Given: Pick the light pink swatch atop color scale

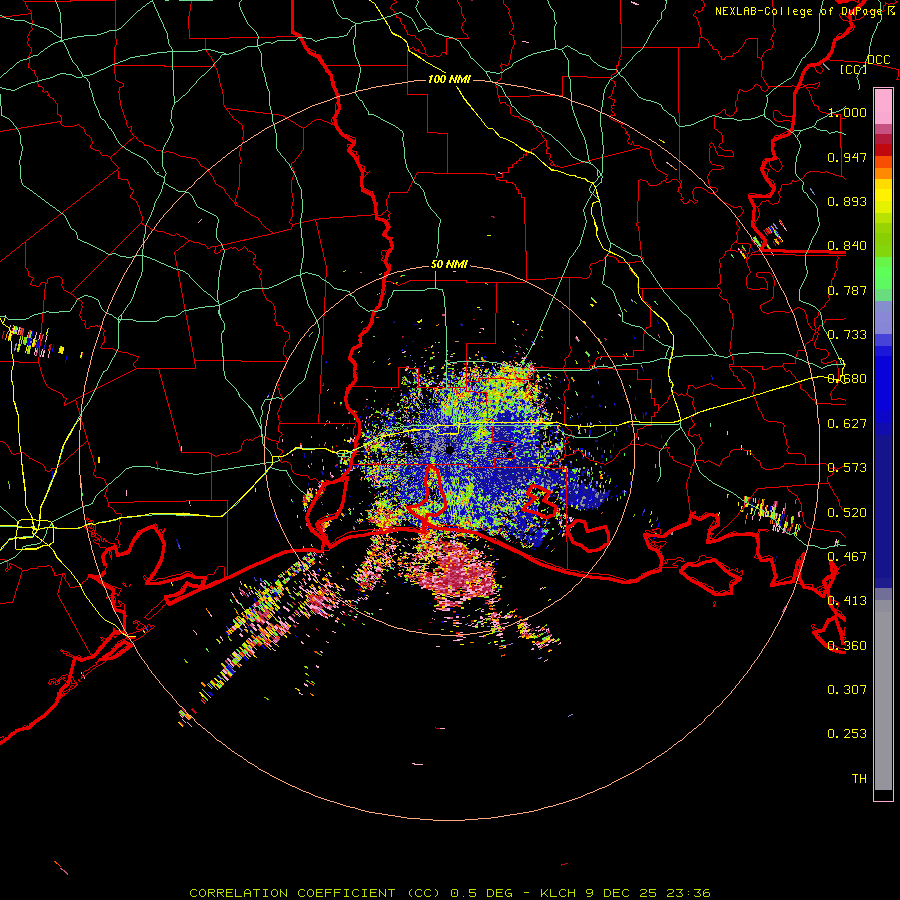Looking at the screenshot, I should (883, 106).
